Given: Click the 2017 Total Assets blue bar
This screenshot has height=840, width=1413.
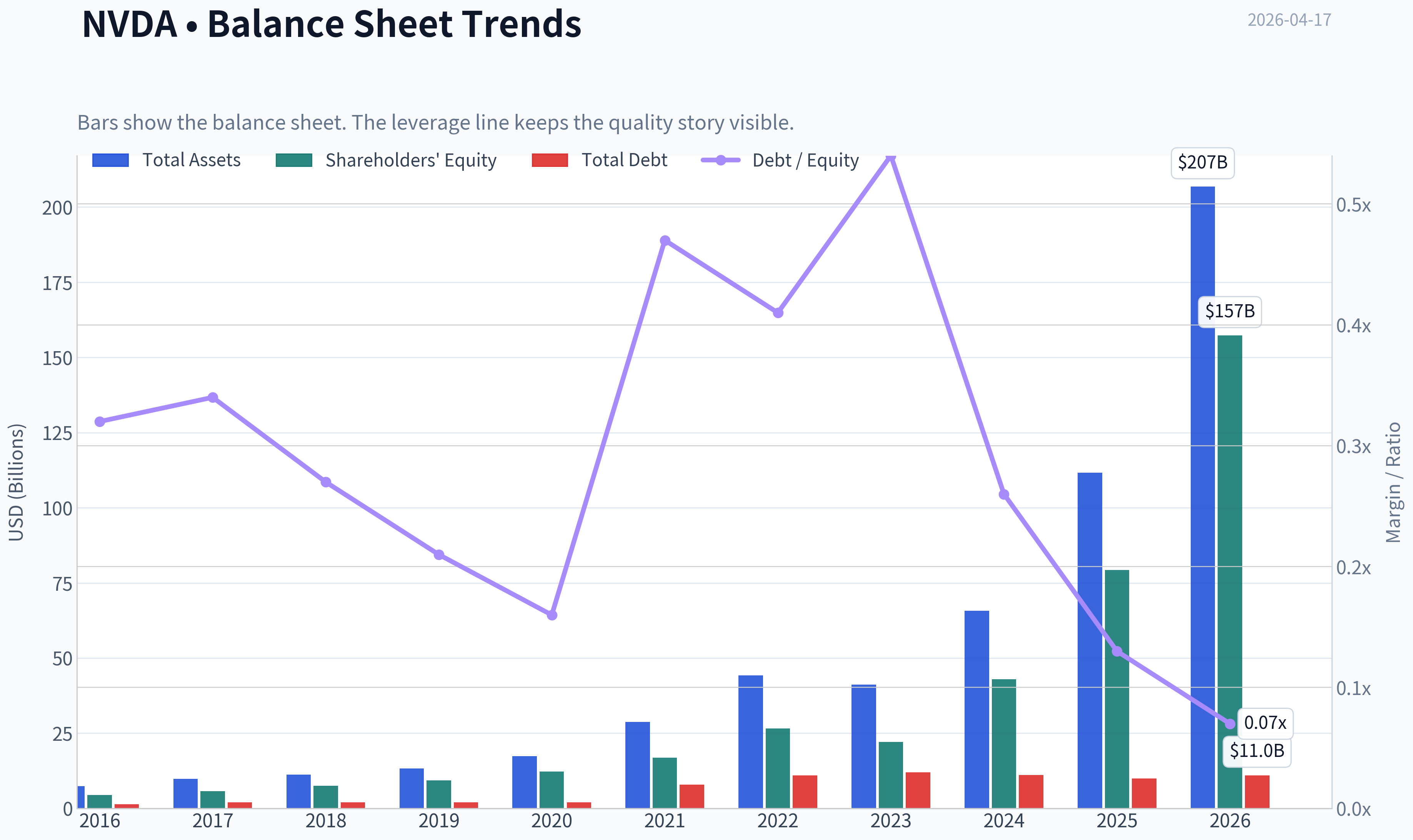Looking at the screenshot, I should [x=186, y=793].
